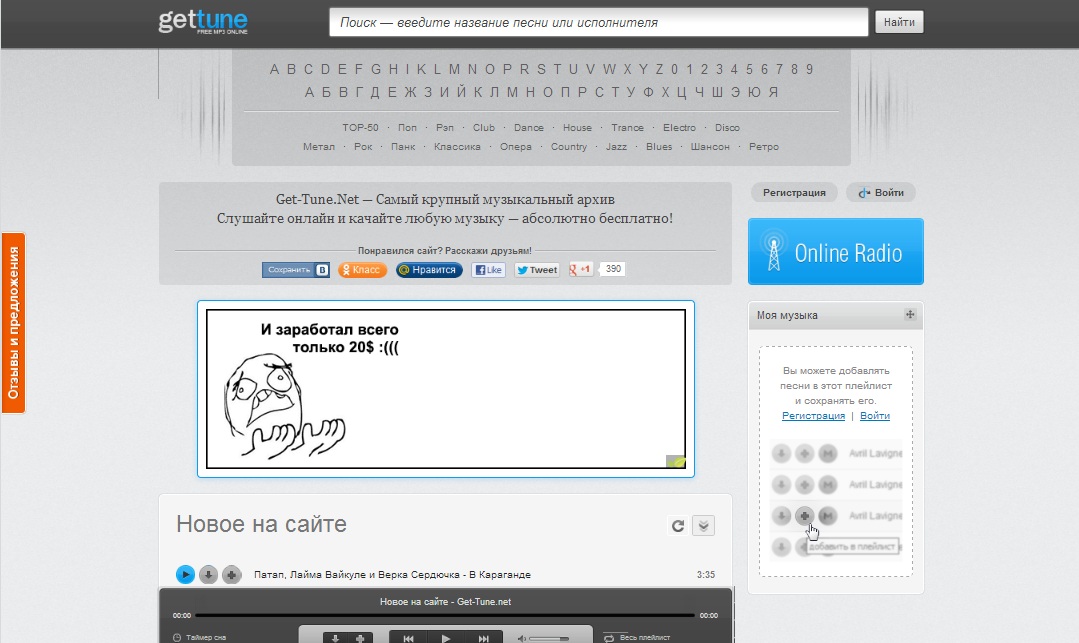Select the "Панк" genre
The image size is (1079, 643).
[x=403, y=147]
